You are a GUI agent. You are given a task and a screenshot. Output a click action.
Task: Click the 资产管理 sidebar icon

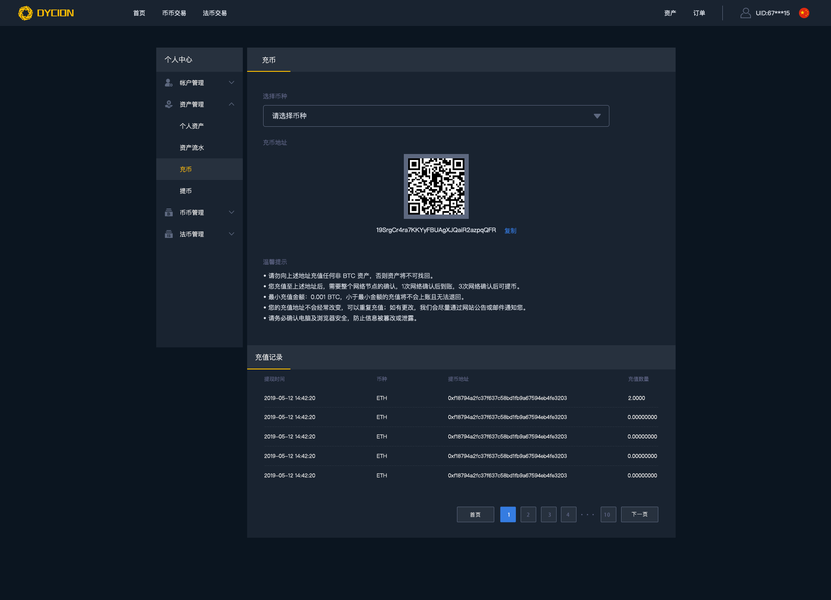pyautogui.click(x=169, y=104)
